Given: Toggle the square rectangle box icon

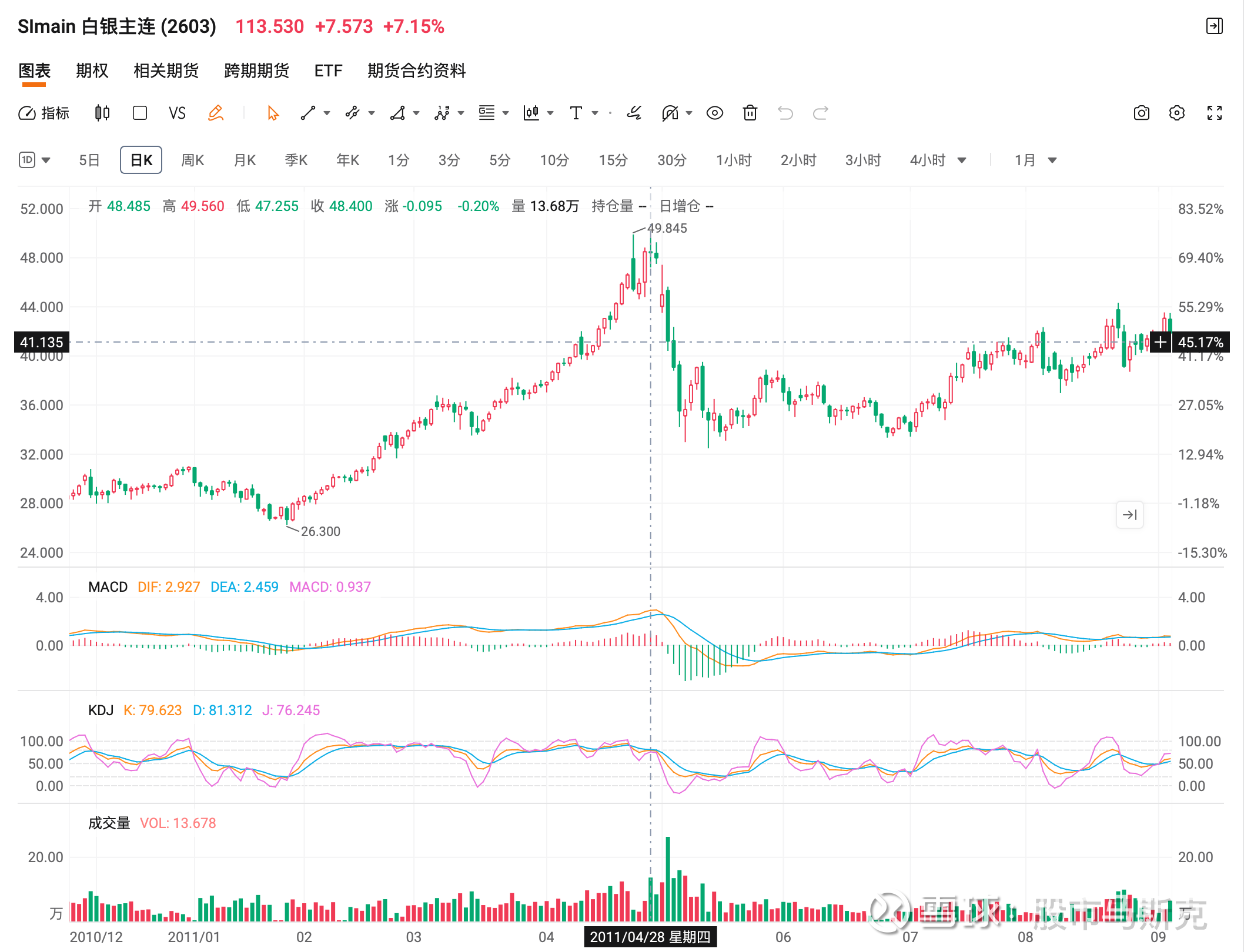Looking at the screenshot, I should [140, 113].
